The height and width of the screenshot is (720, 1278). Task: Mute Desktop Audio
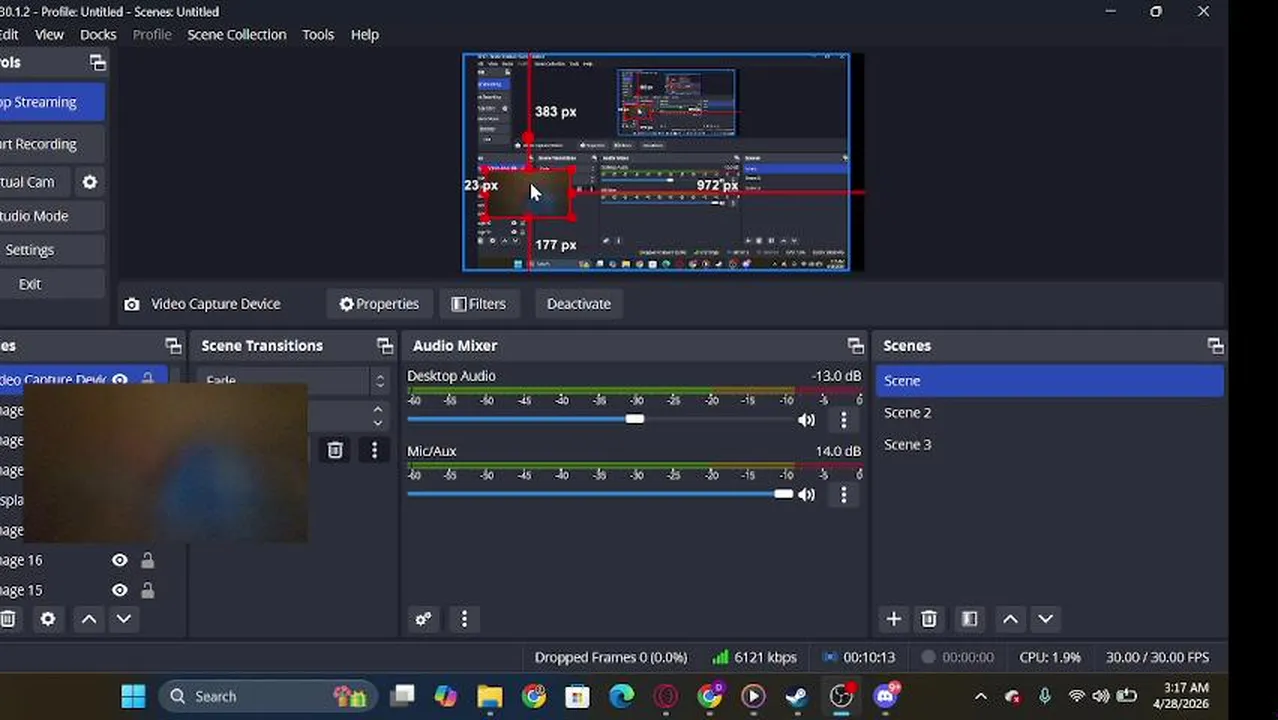(x=806, y=420)
